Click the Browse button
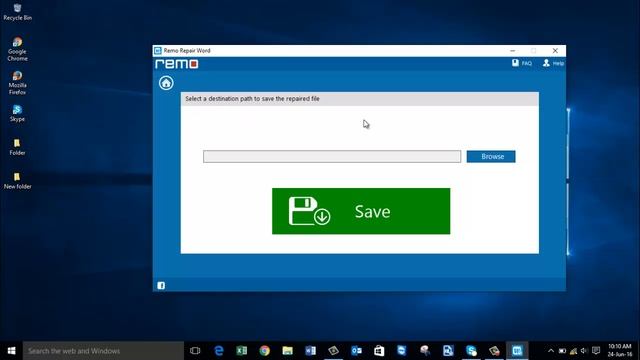This screenshot has width=640, height=360. coord(491,157)
